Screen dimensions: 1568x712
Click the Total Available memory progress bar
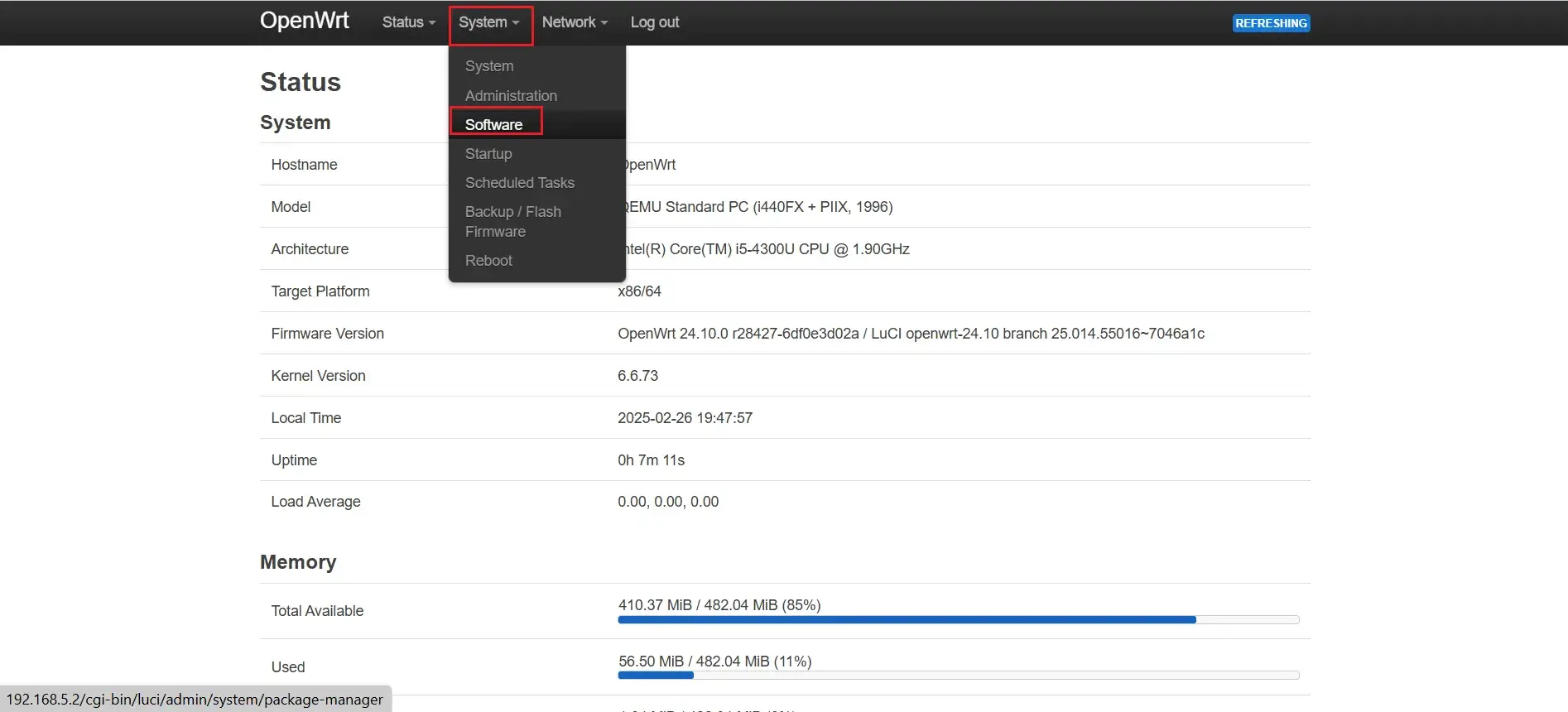[958, 619]
